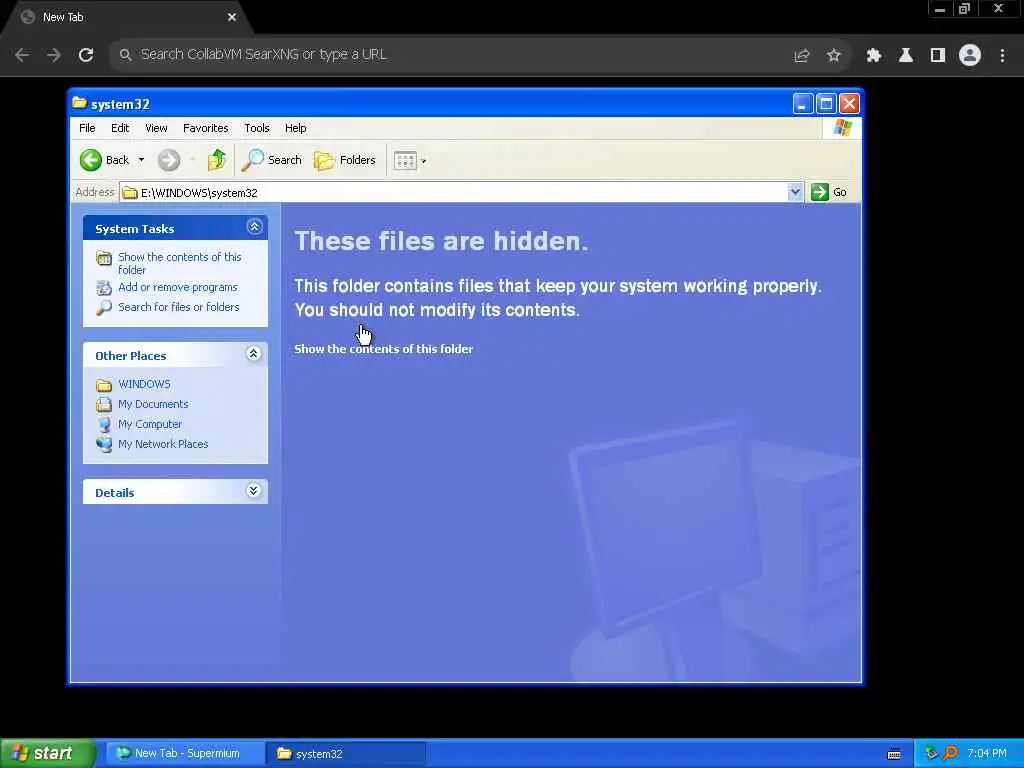Minimize the system32 Explorer window
Viewport: 1024px width, 768px height.
tap(803, 103)
